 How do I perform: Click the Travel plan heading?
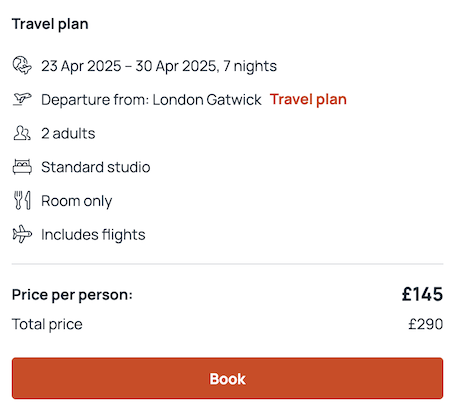coord(50,24)
